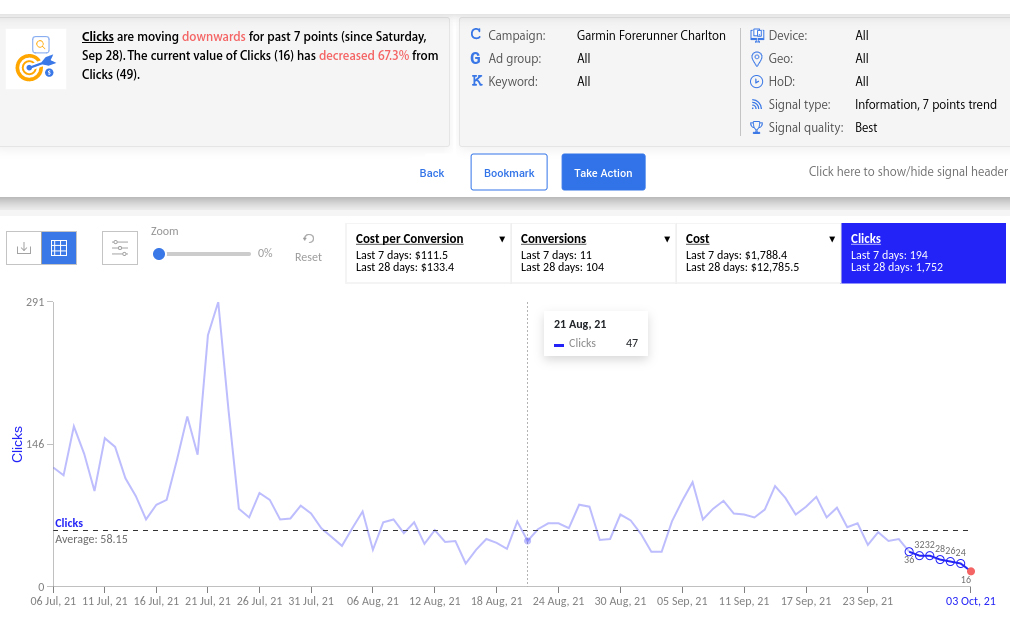This screenshot has height=624, width=1010.
Task: Click the Average: 58.15 label
Action: pos(91,539)
